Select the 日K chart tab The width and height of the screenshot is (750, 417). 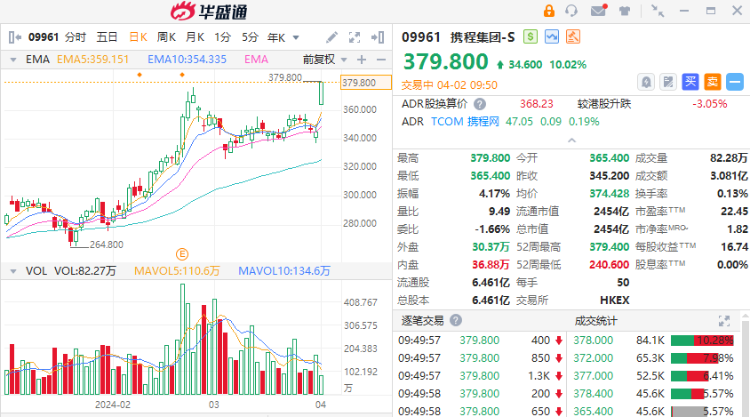[138, 37]
